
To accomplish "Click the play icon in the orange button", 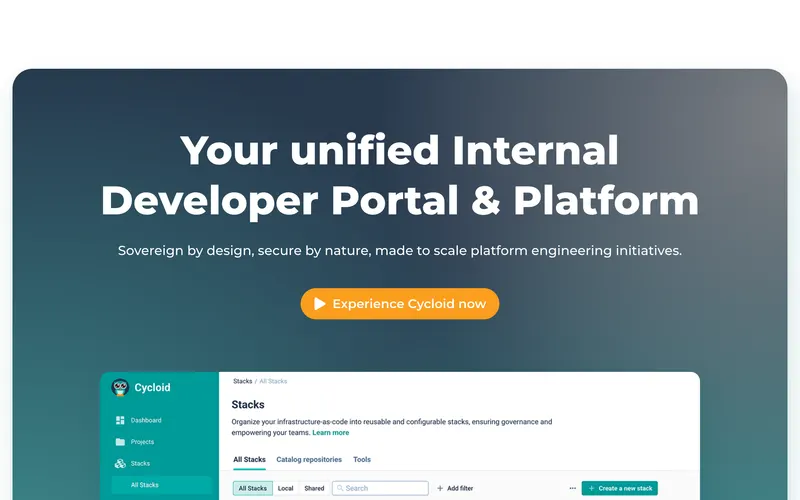I will coord(319,304).
